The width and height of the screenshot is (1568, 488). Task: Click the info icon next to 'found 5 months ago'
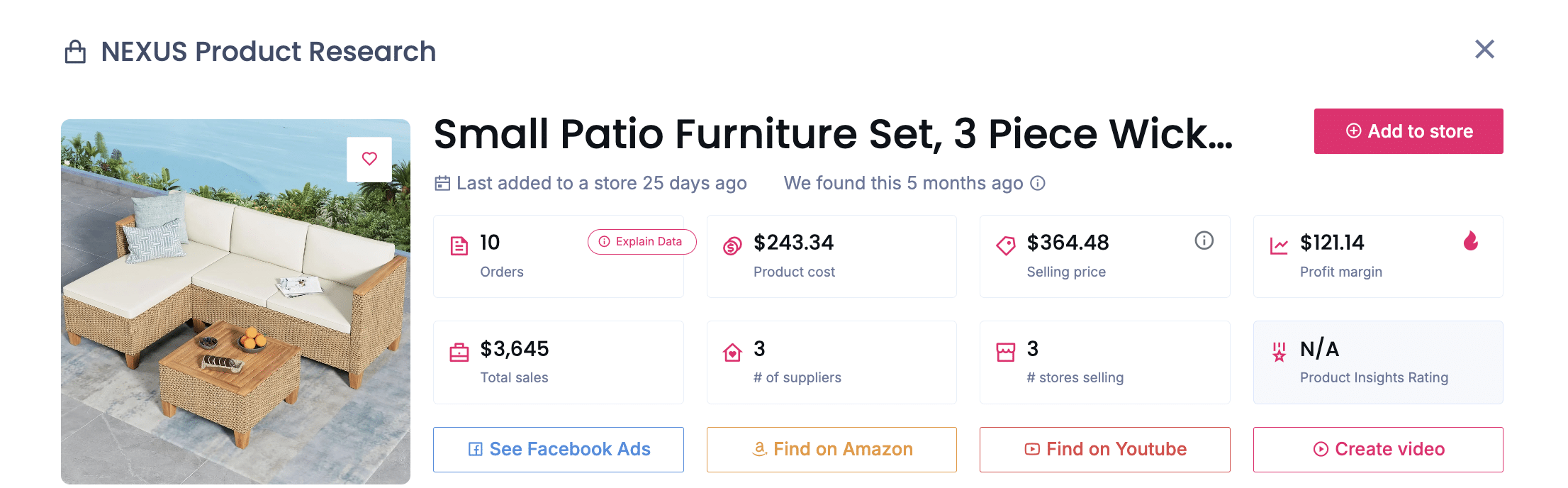coord(1037,183)
